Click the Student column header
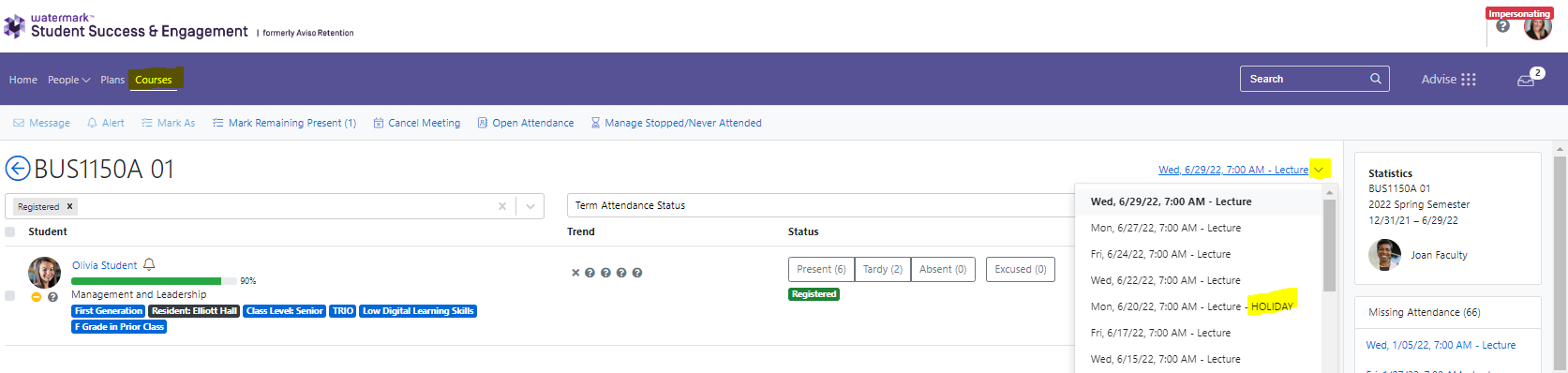 coord(48,231)
